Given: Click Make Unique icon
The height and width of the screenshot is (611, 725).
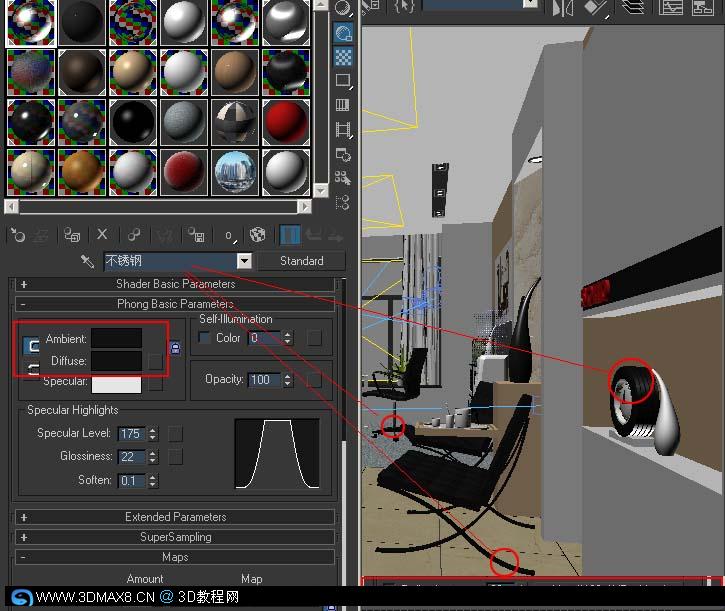Looking at the screenshot, I should (165, 235).
